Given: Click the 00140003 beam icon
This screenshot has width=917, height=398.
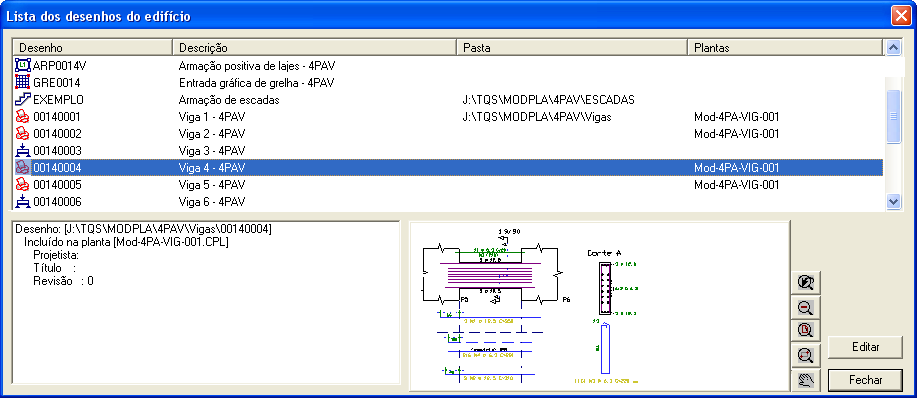Looking at the screenshot, I should tap(22, 151).
